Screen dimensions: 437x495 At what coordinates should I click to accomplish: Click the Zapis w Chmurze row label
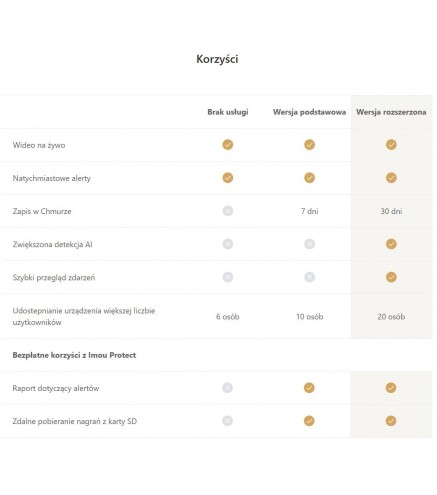tap(42, 211)
